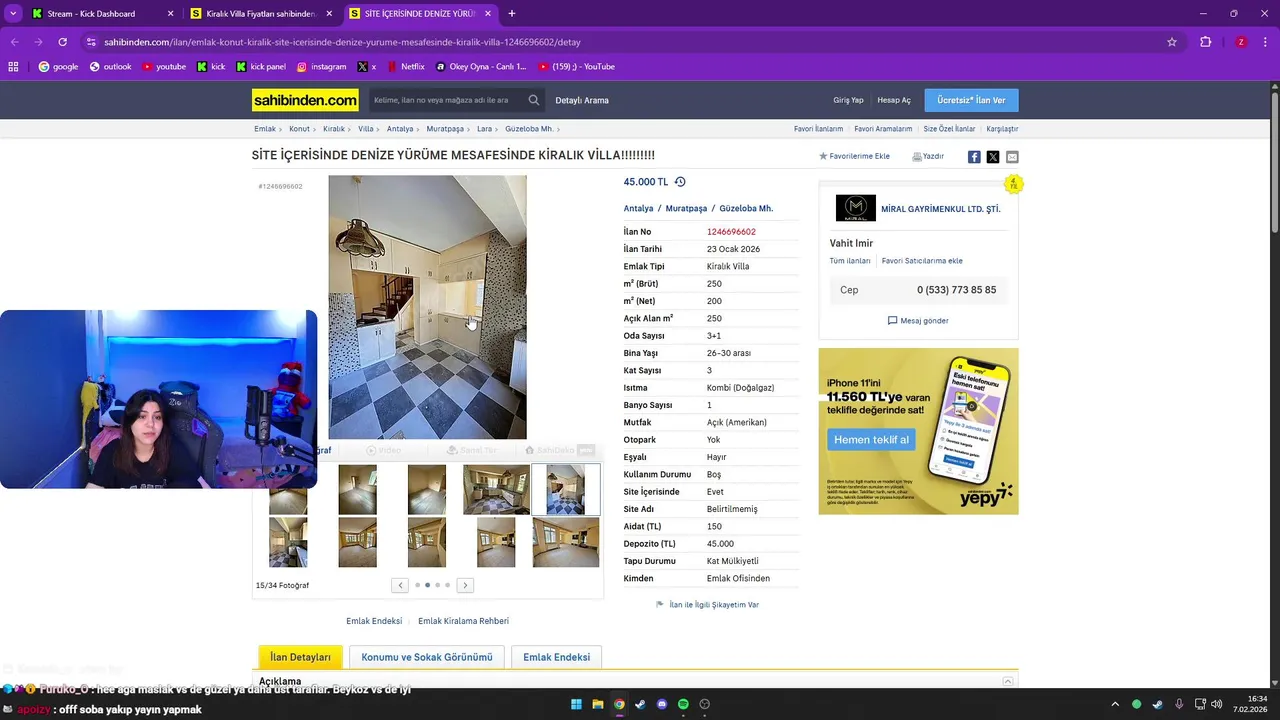Select the İlan Detayları tab
Viewport: 1280px width, 720px height.
point(300,657)
